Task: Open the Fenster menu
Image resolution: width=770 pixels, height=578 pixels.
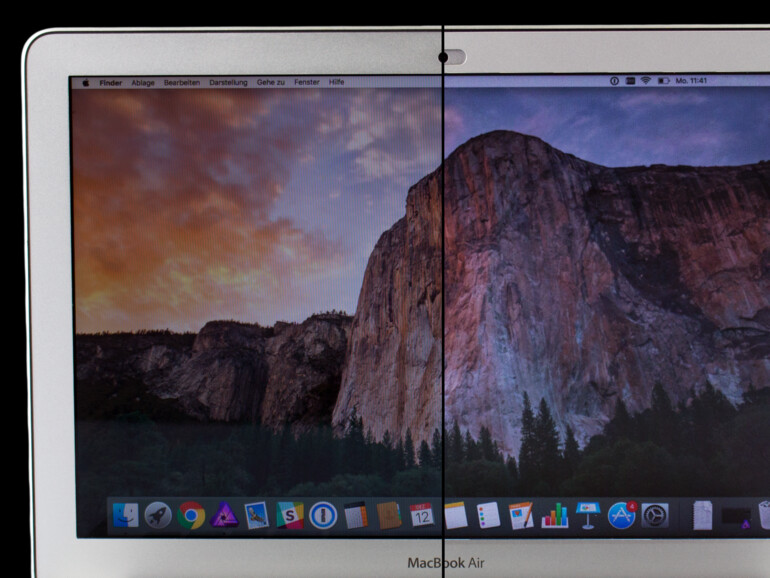Action: tap(307, 82)
